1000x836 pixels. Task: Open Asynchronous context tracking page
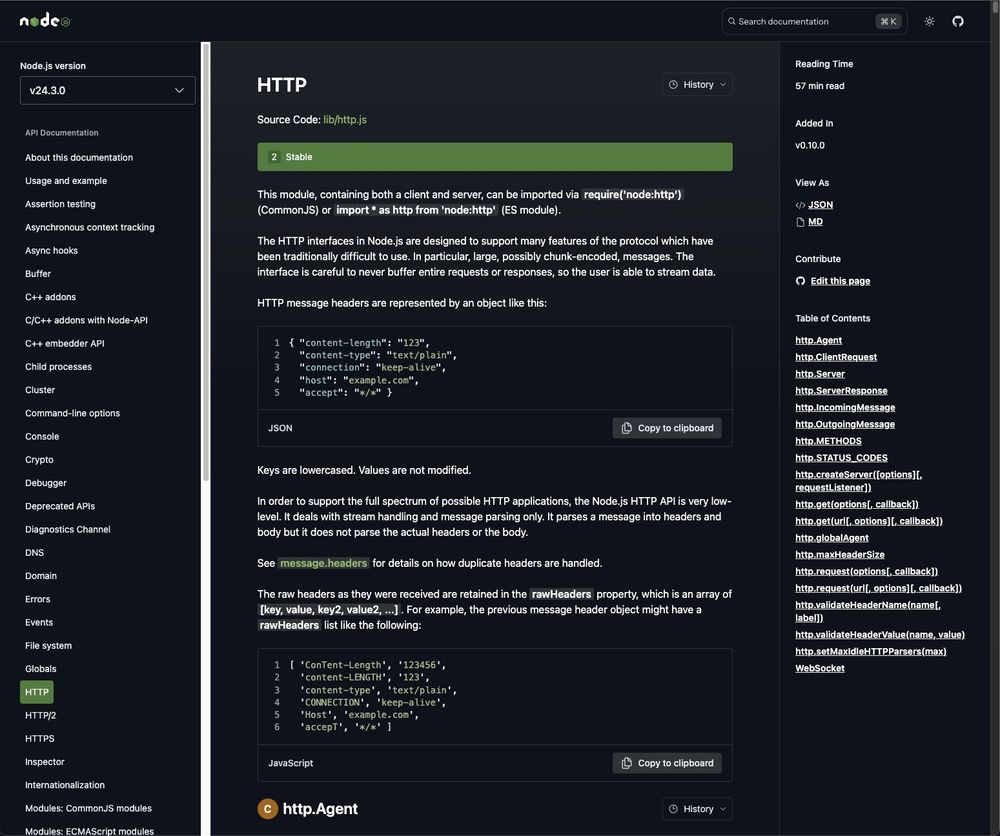tap(89, 227)
